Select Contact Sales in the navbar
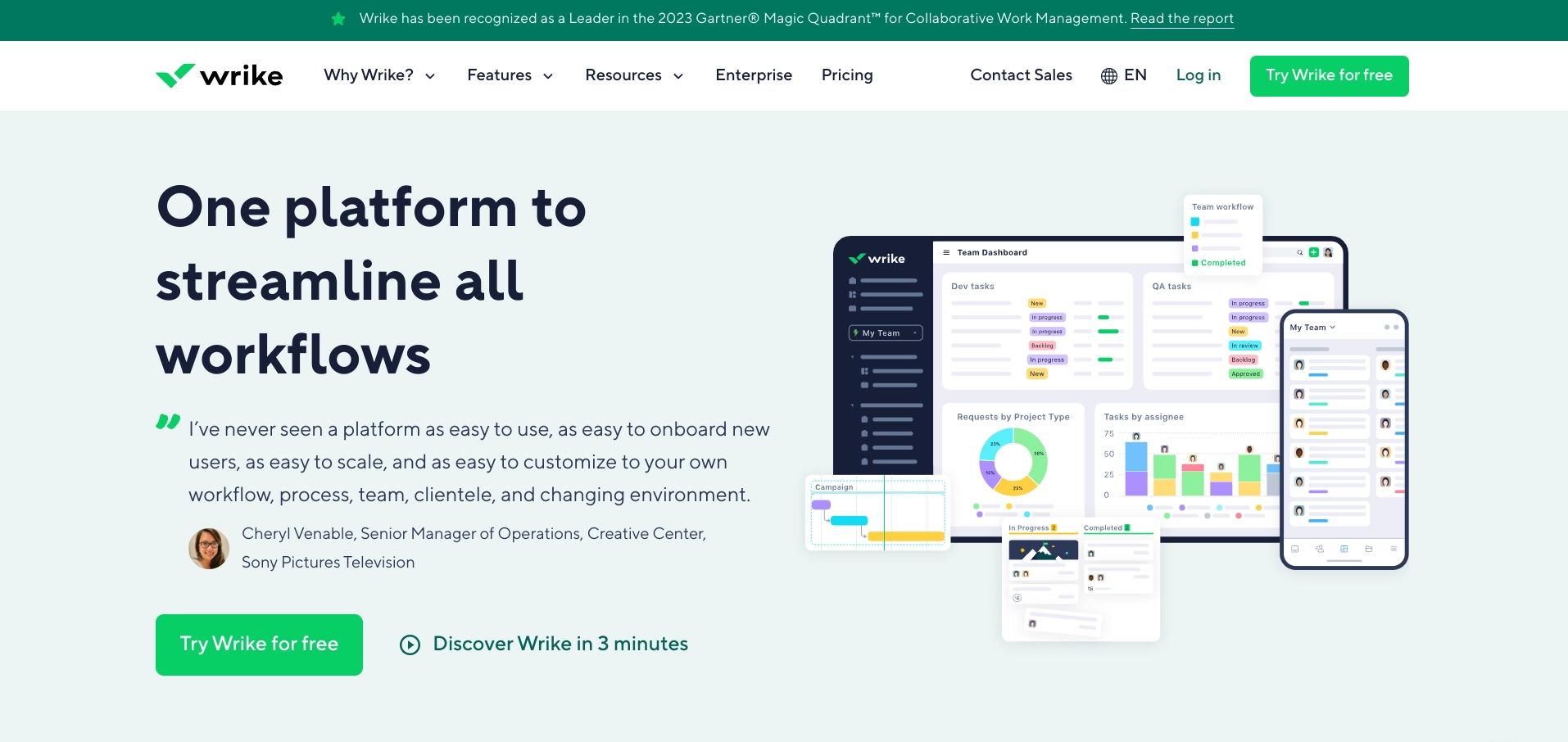Image resolution: width=1568 pixels, height=742 pixels. (x=1021, y=75)
